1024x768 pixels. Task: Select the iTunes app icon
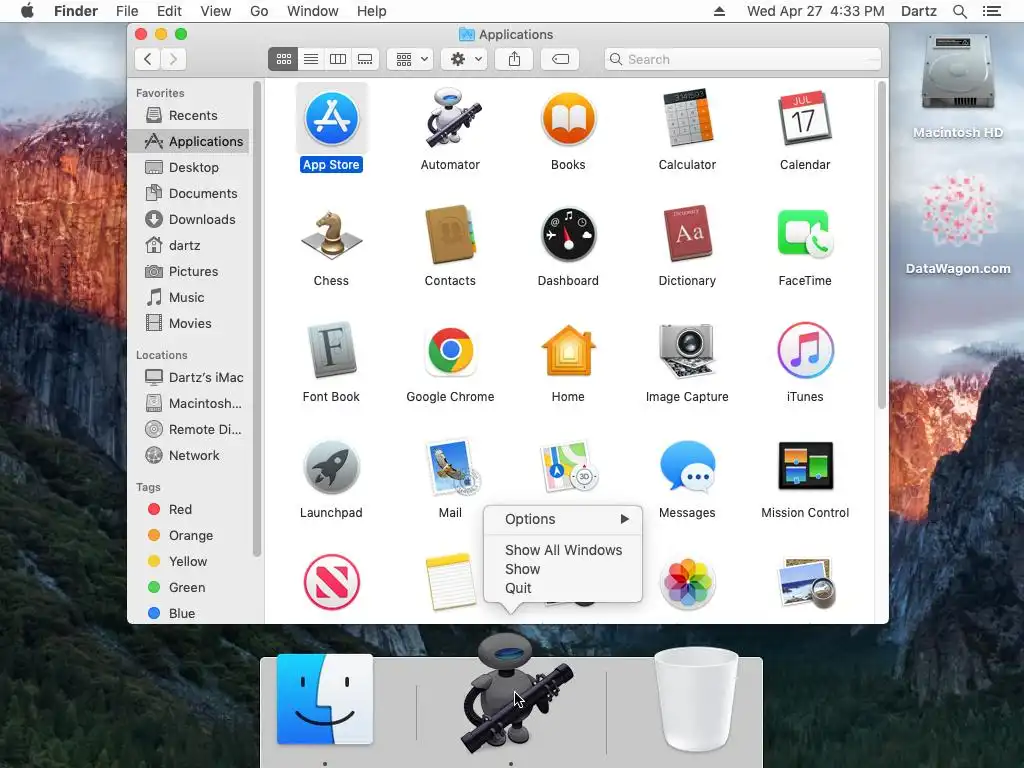point(805,351)
